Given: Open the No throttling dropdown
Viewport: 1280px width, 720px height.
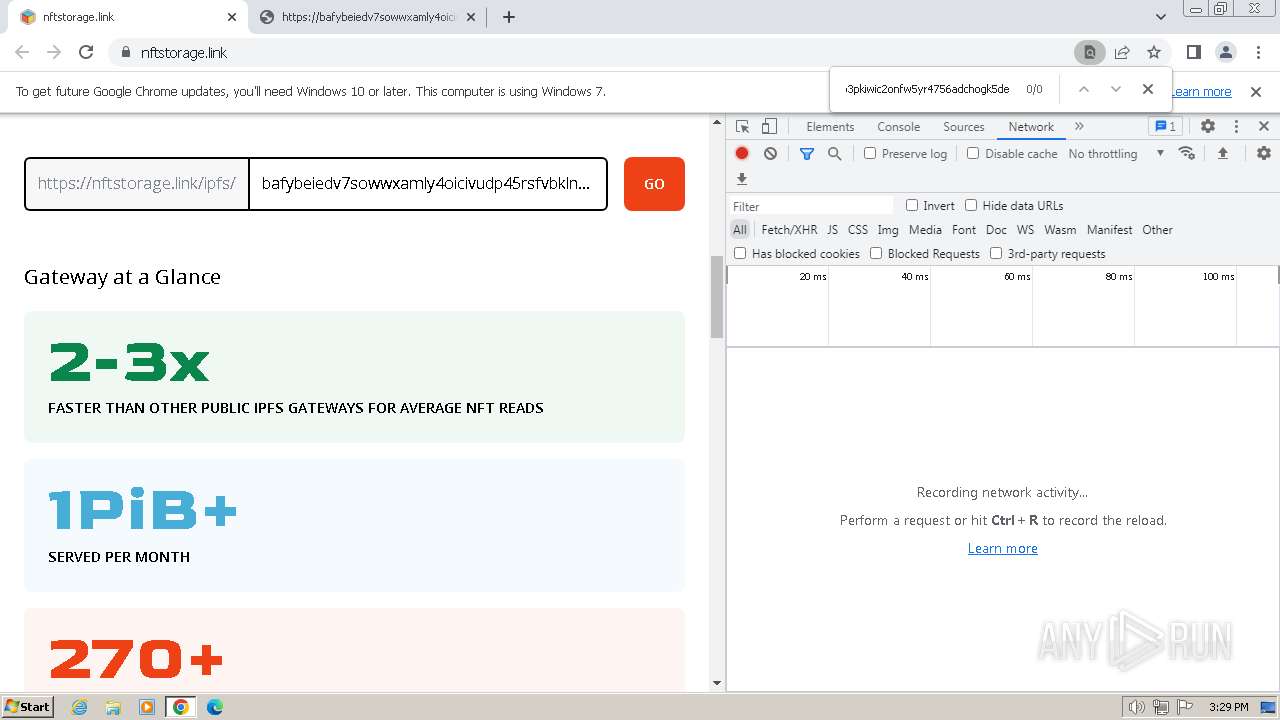Looking at the screenshot, I should pyautogui.click(x=1116, y=153).
